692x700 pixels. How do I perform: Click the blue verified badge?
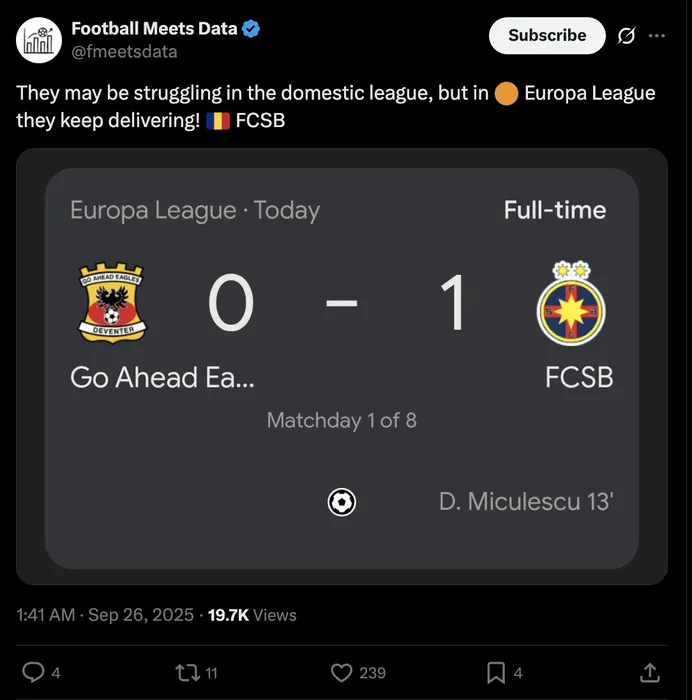click(251, 29)
